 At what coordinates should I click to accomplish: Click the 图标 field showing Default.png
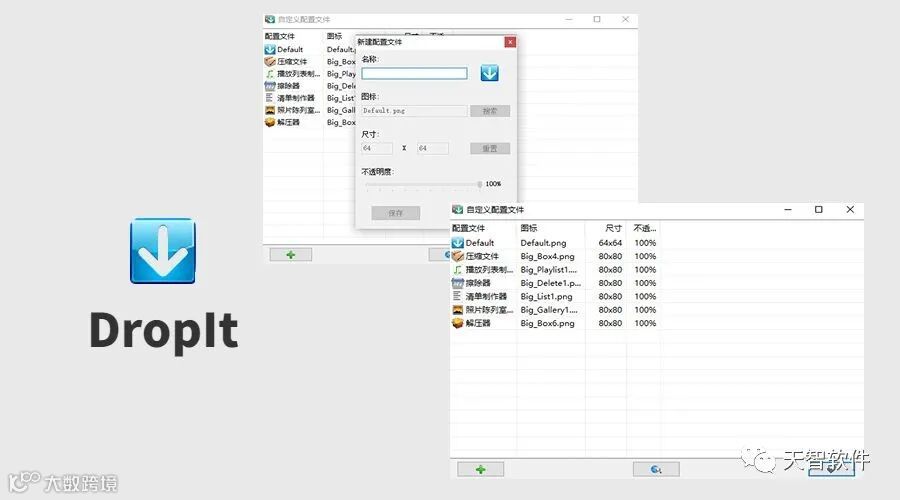(x=414, y=111)
